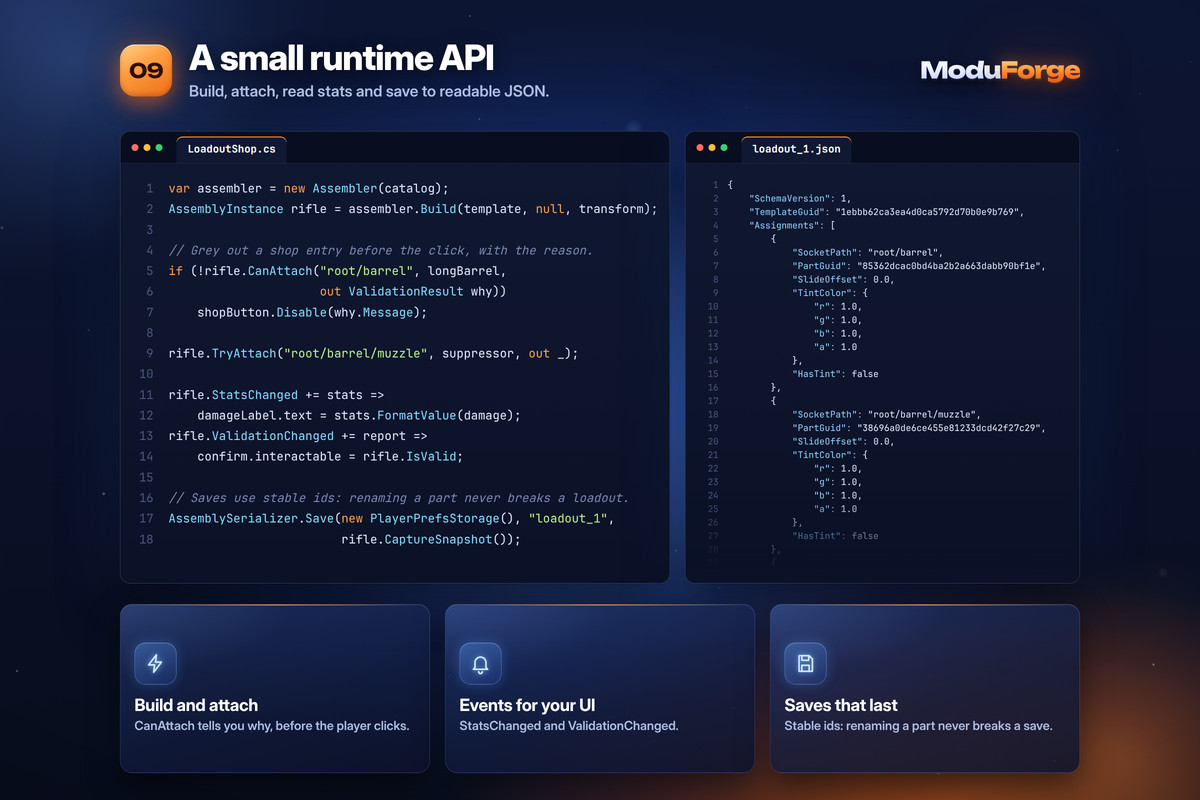
Task: Click the green dot in the loadout_1.json window
Action: pos(724,148)
